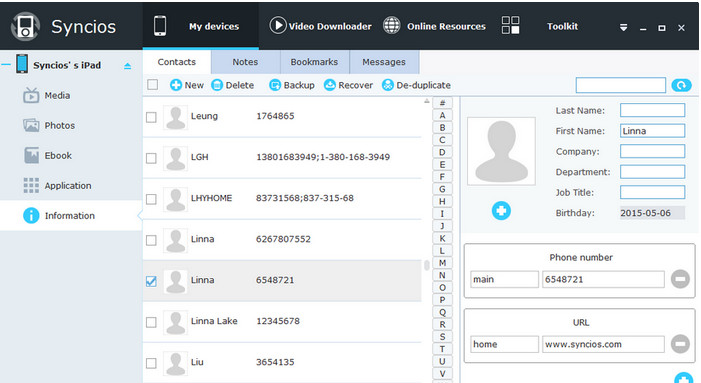Open the My devices tab
The height and width of the screenshot is (383, 701).
200,26
